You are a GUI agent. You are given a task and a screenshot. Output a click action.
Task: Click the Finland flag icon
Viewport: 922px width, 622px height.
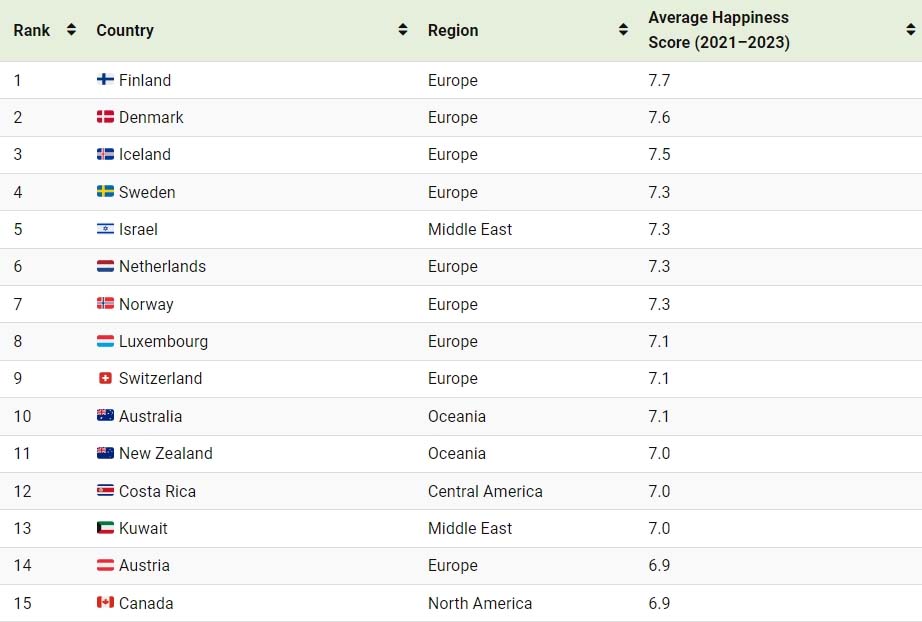[105, 79]
